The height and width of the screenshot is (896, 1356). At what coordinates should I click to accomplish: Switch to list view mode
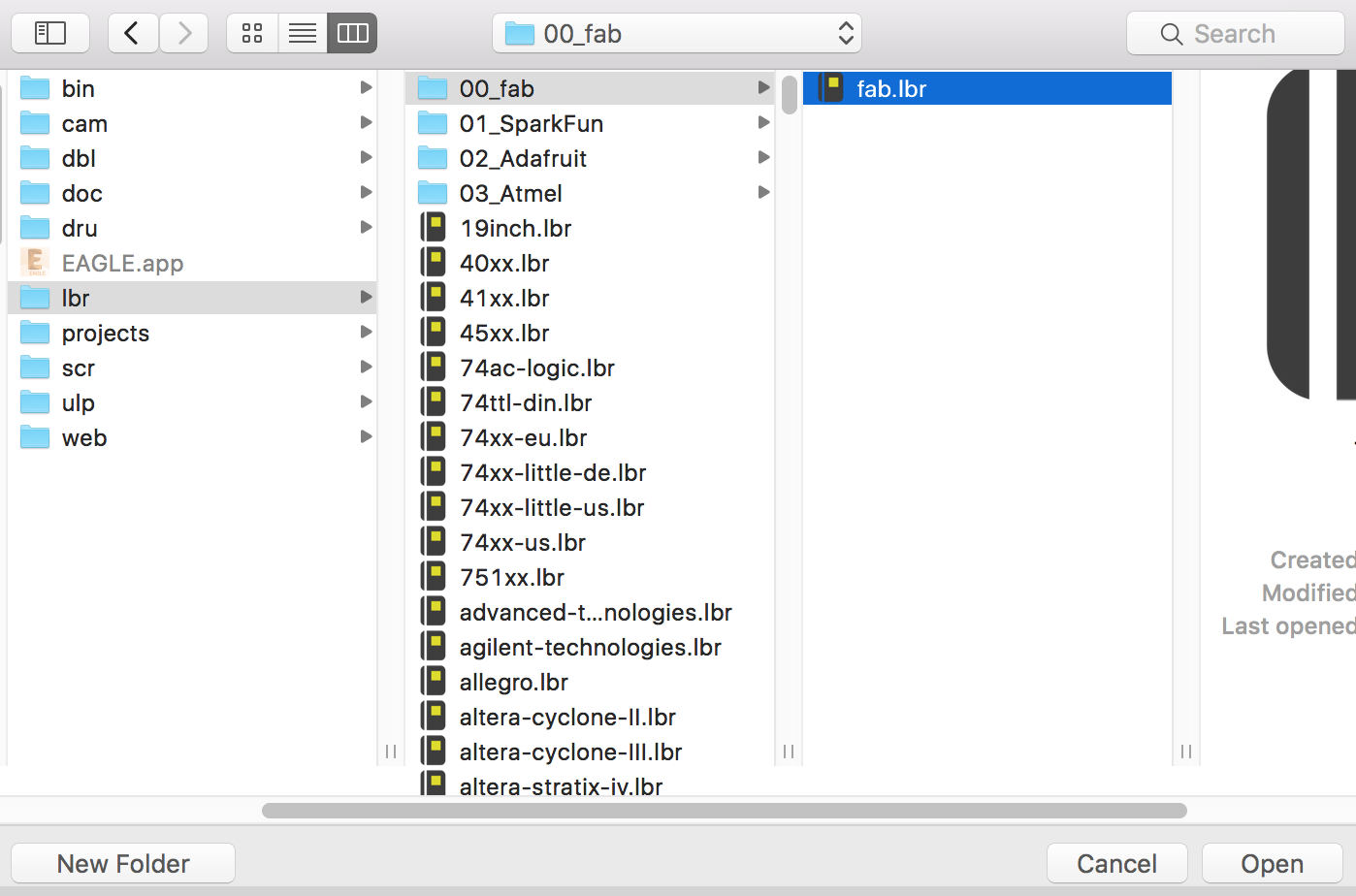(x=302, y=32)
